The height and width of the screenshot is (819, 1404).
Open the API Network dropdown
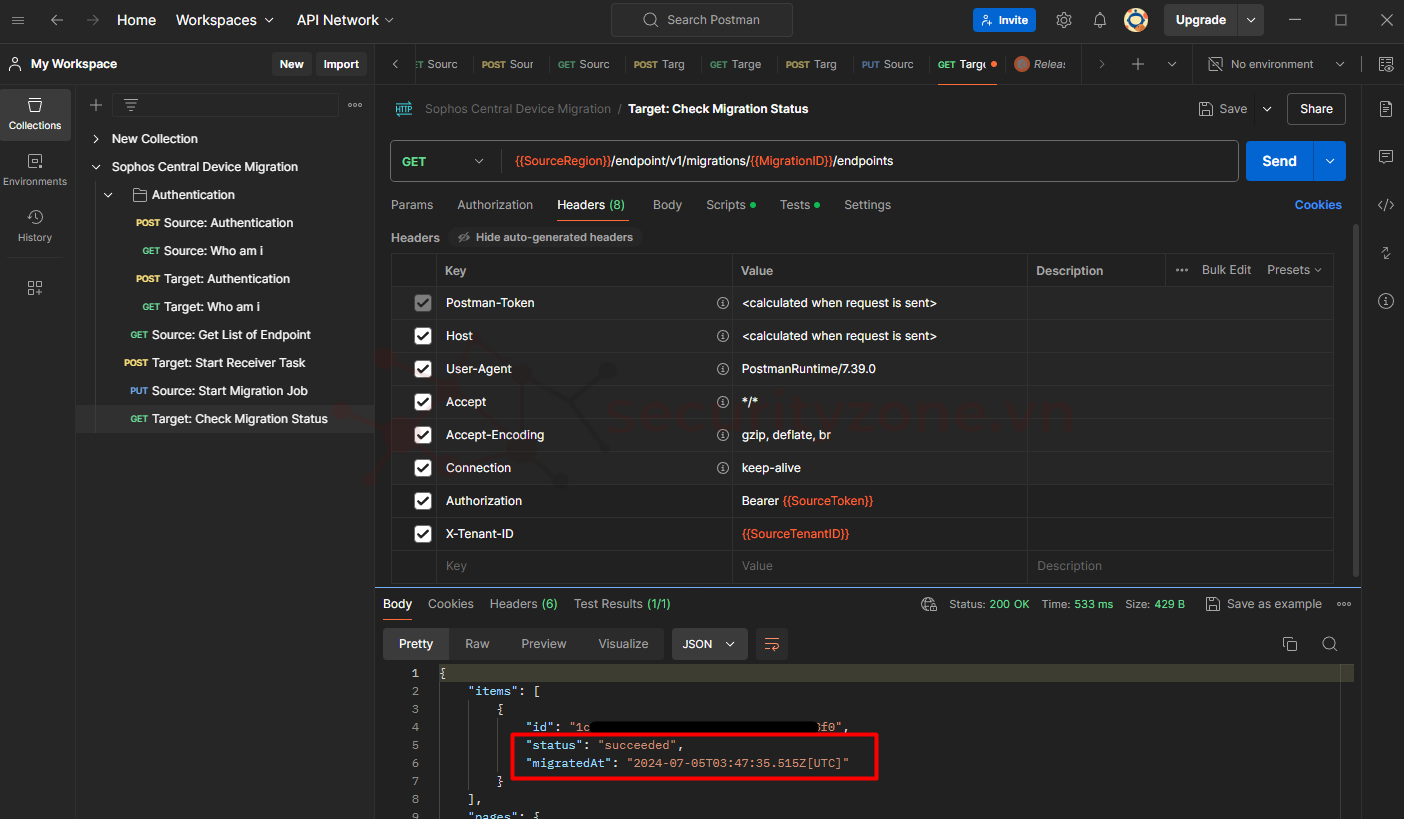(345, 20)
